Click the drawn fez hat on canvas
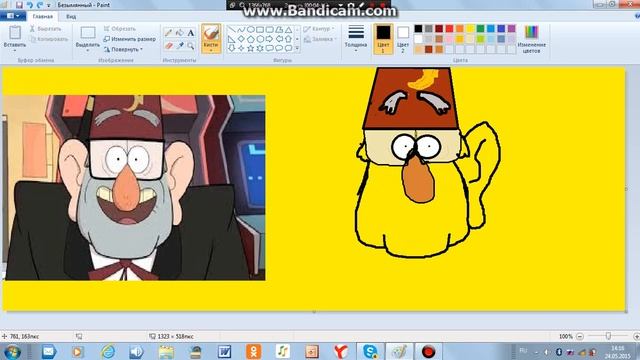 point(411,99)
